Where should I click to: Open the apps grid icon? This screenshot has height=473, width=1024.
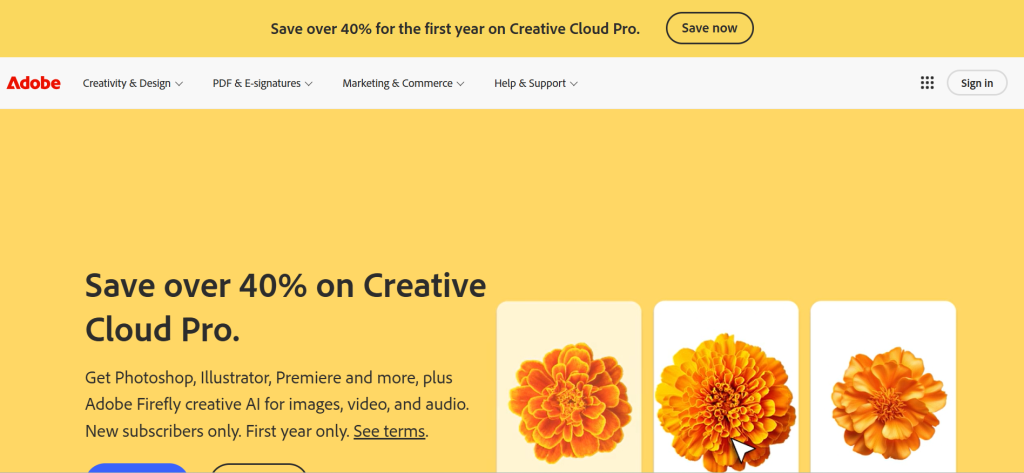click(927, 83)
